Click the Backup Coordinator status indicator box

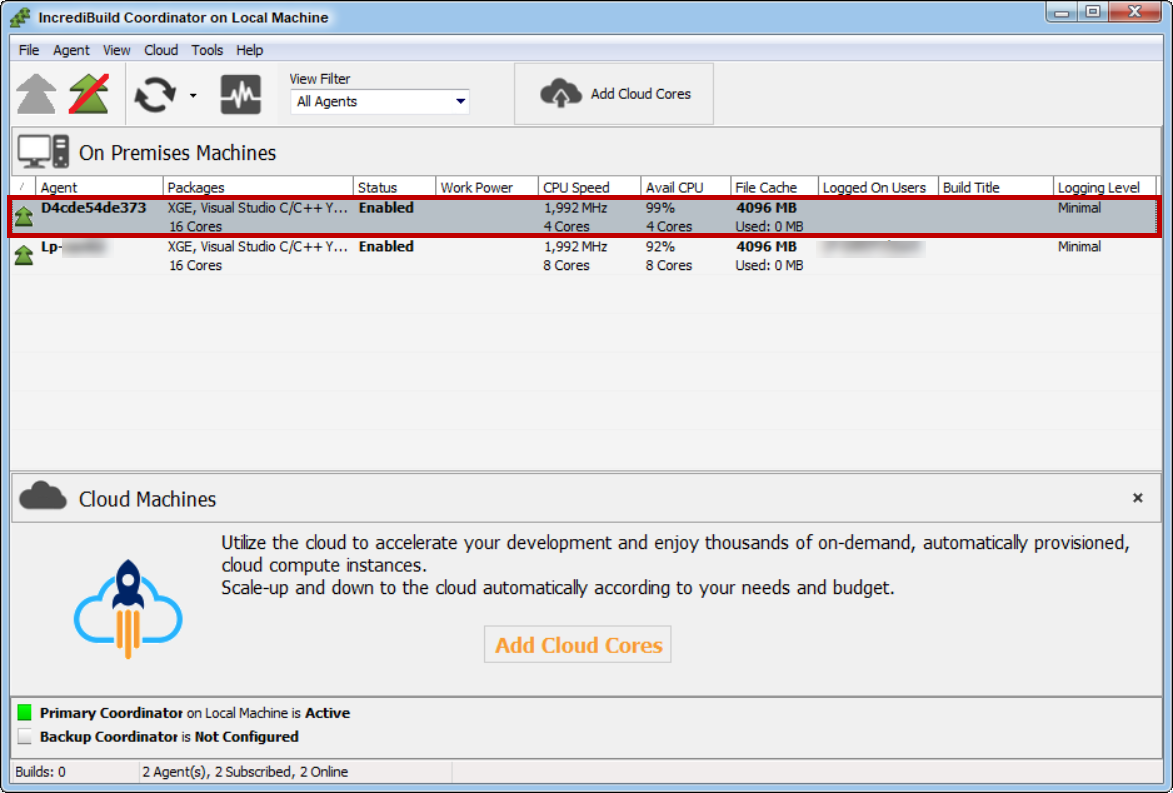point(25,737)
